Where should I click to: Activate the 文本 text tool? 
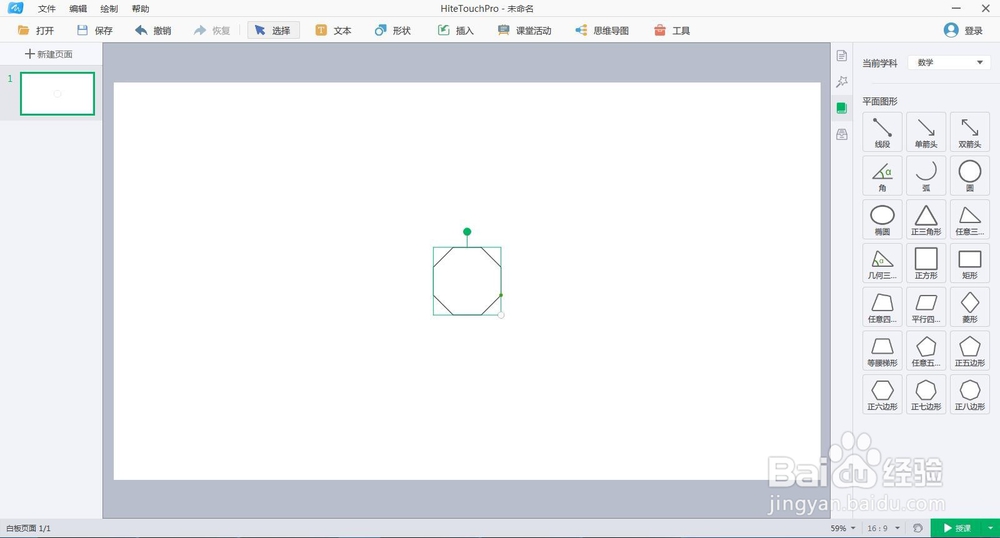point(334,31)
